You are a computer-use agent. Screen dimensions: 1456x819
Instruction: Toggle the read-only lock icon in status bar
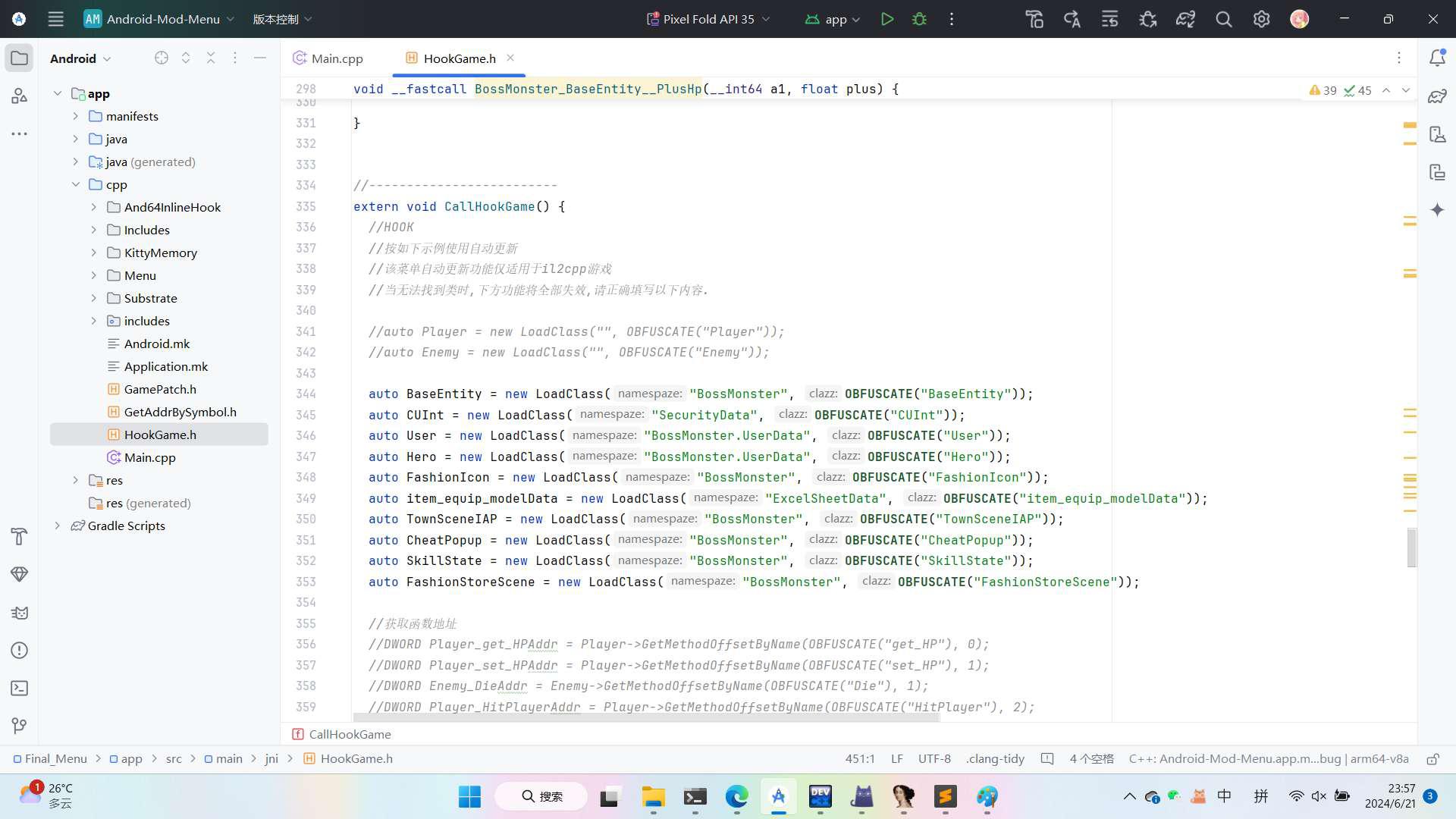click(1432, 759)
